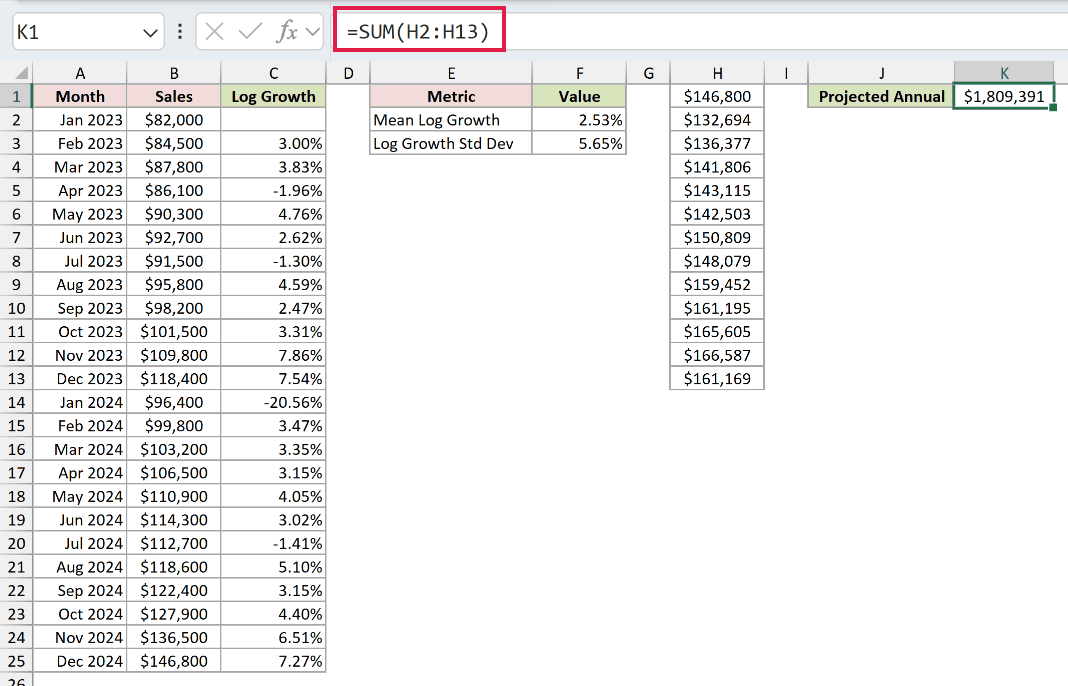Select the $146,800 cell in column H
This screenshot has width=1068, height=686.
pos(717,96)
